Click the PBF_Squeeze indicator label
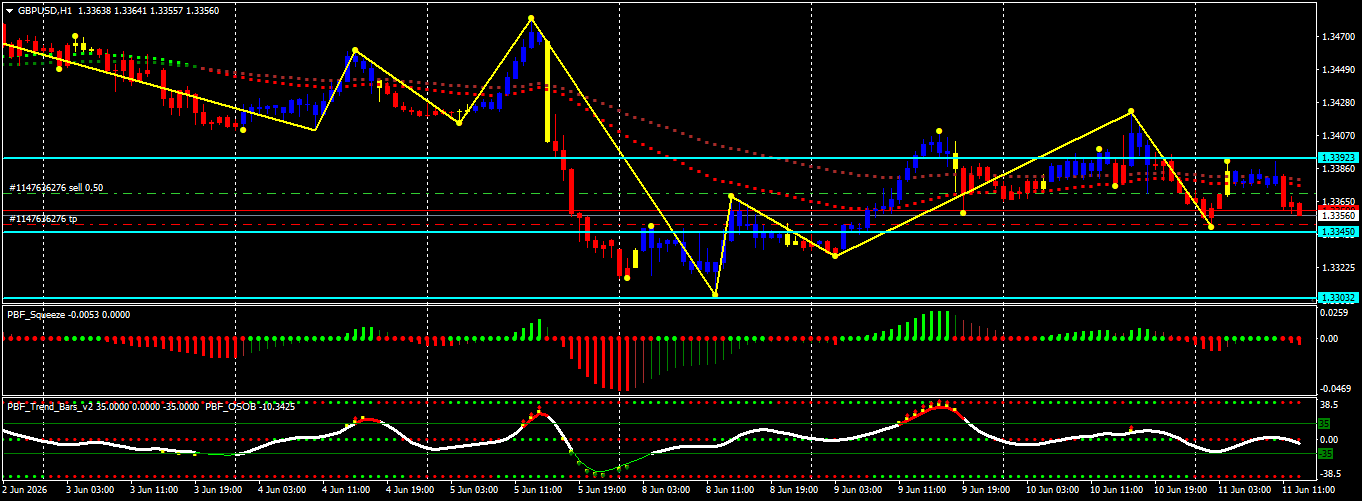1362x501 pixels. coord(36,314)
